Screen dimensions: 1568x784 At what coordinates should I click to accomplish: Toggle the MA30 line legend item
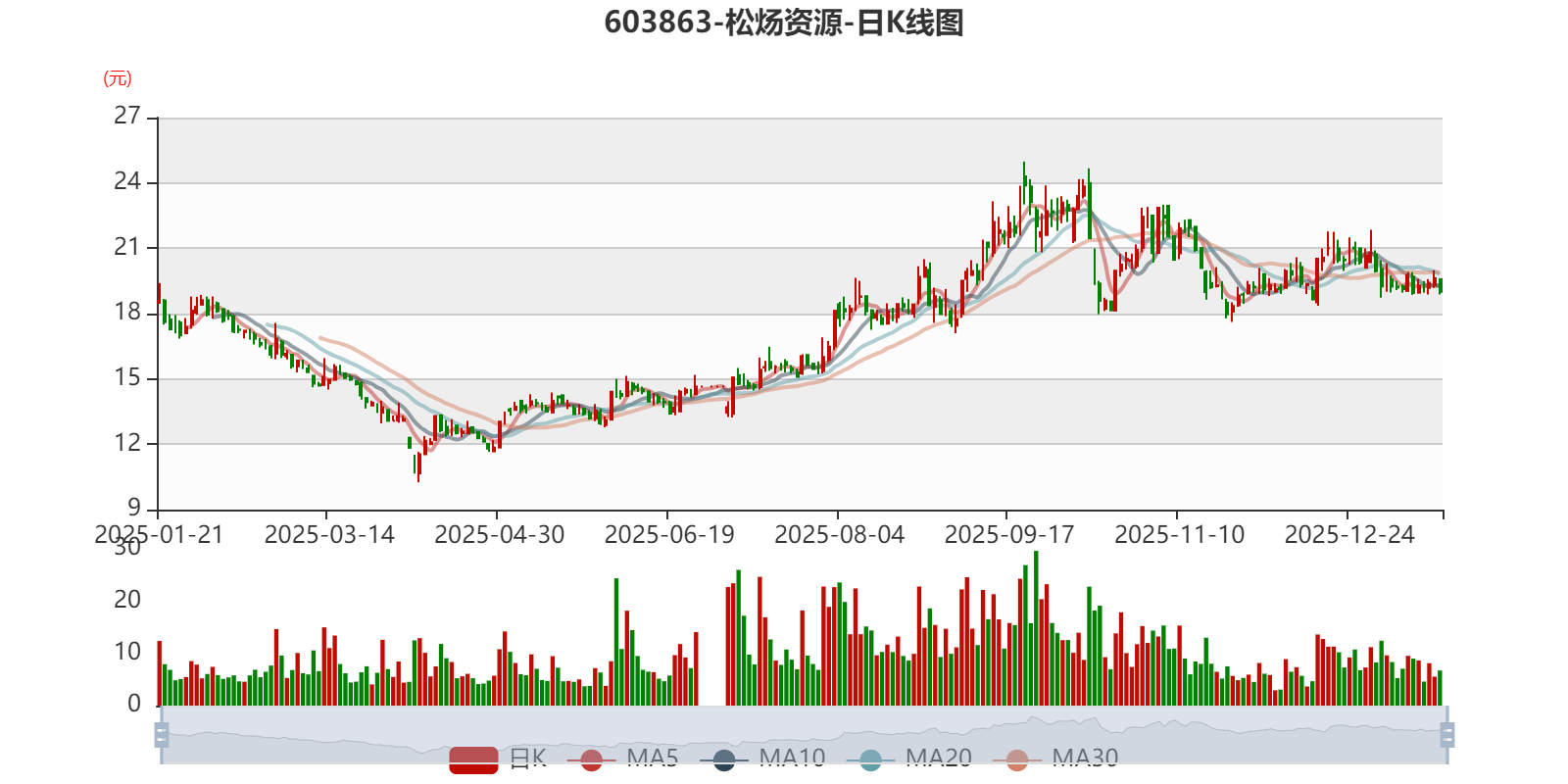tap(1055, 759)
